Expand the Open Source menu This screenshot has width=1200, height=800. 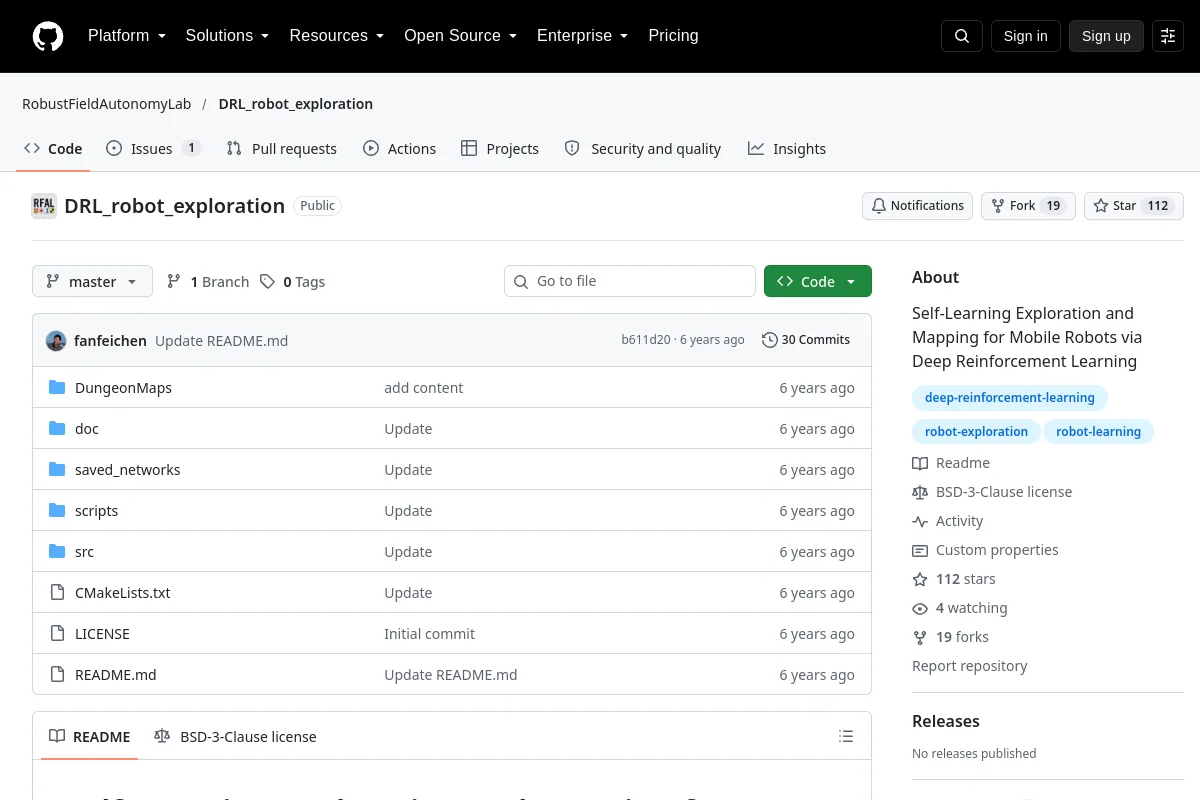461,36
